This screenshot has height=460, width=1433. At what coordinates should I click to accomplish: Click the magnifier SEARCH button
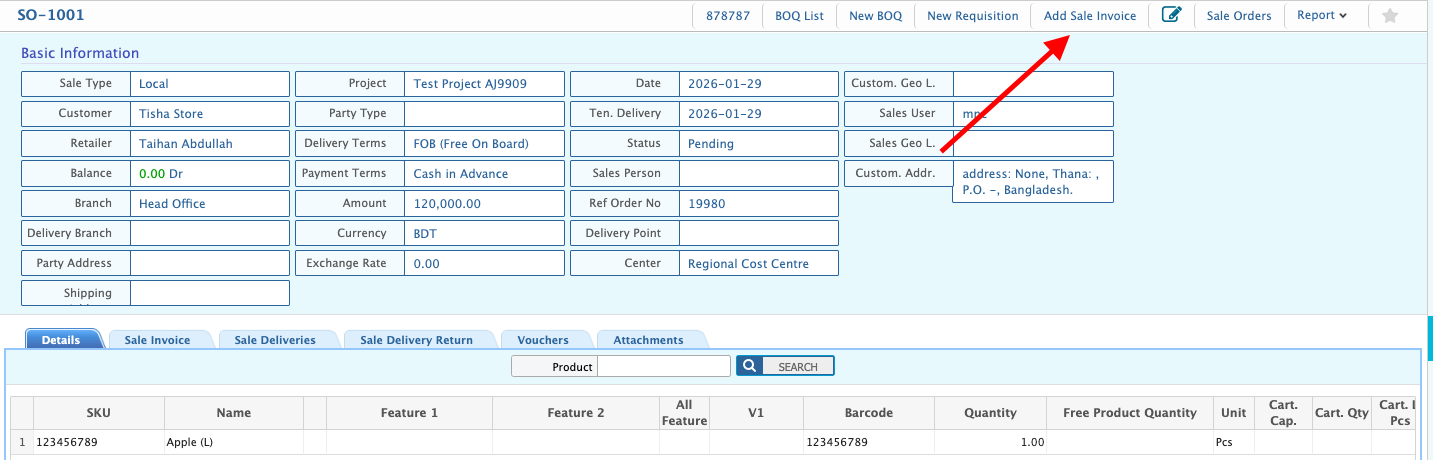[785, 367]
